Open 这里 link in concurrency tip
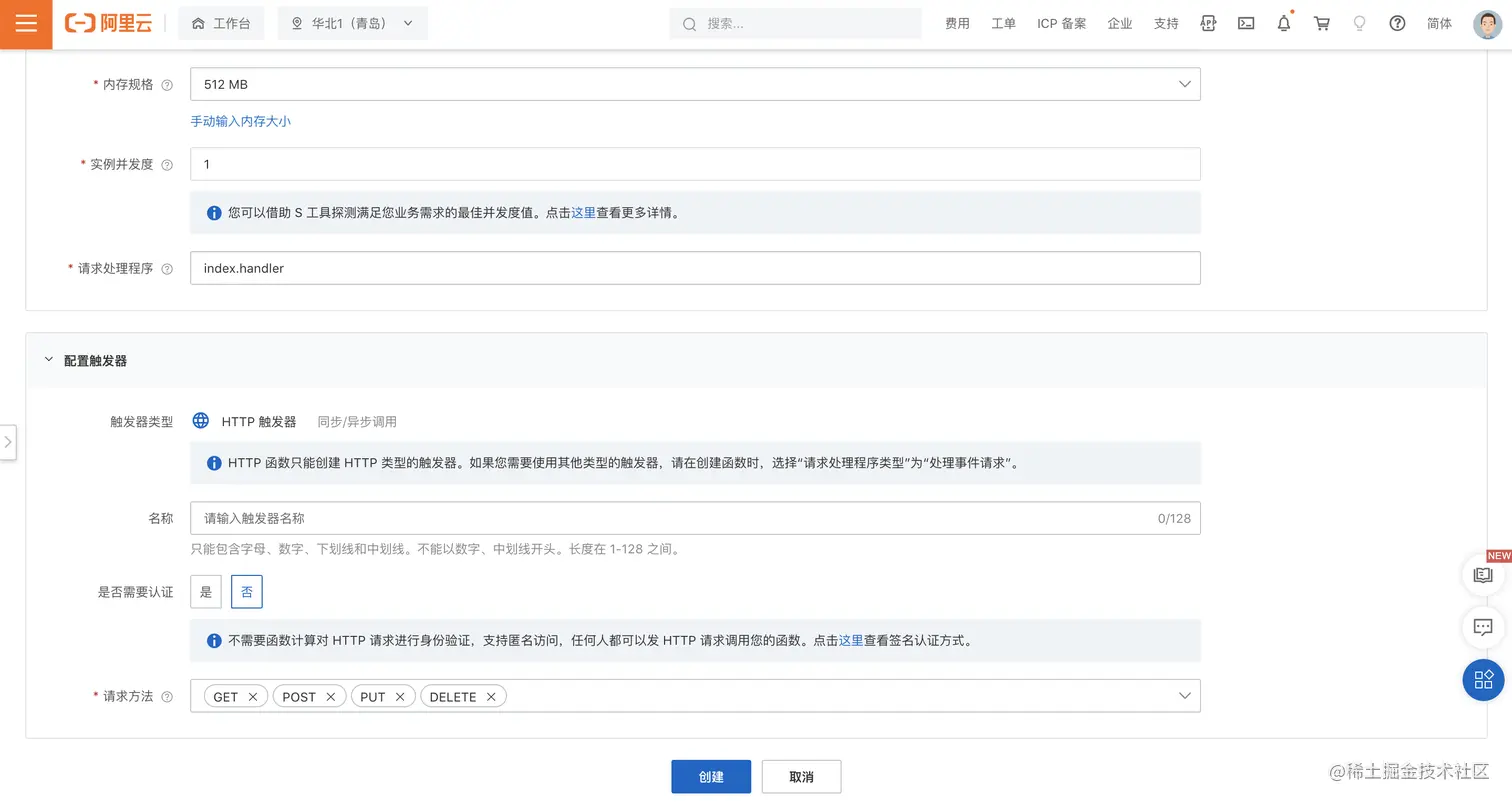Image resolution: width=1512 pixels, height=804 pixels. pyautogui.click(x=583, y=213)
